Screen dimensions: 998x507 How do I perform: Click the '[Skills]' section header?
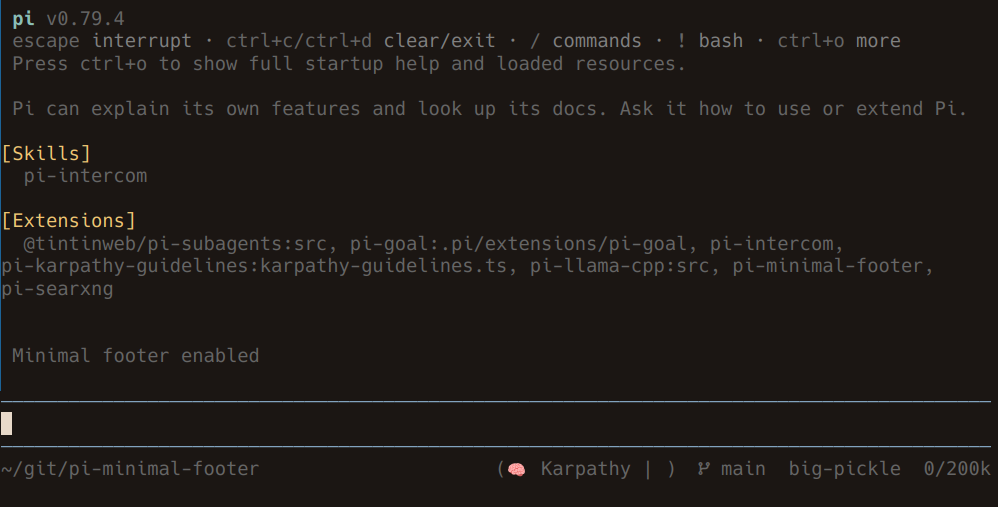pyautogui.click(x=46, y=153)
